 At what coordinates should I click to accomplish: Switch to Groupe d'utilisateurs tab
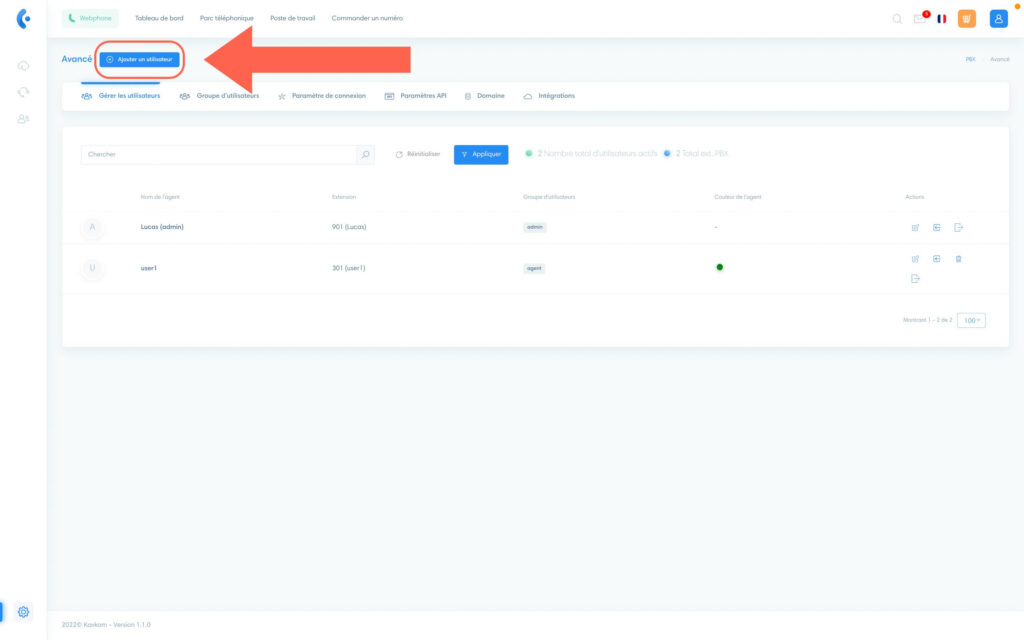coord(219,96)
